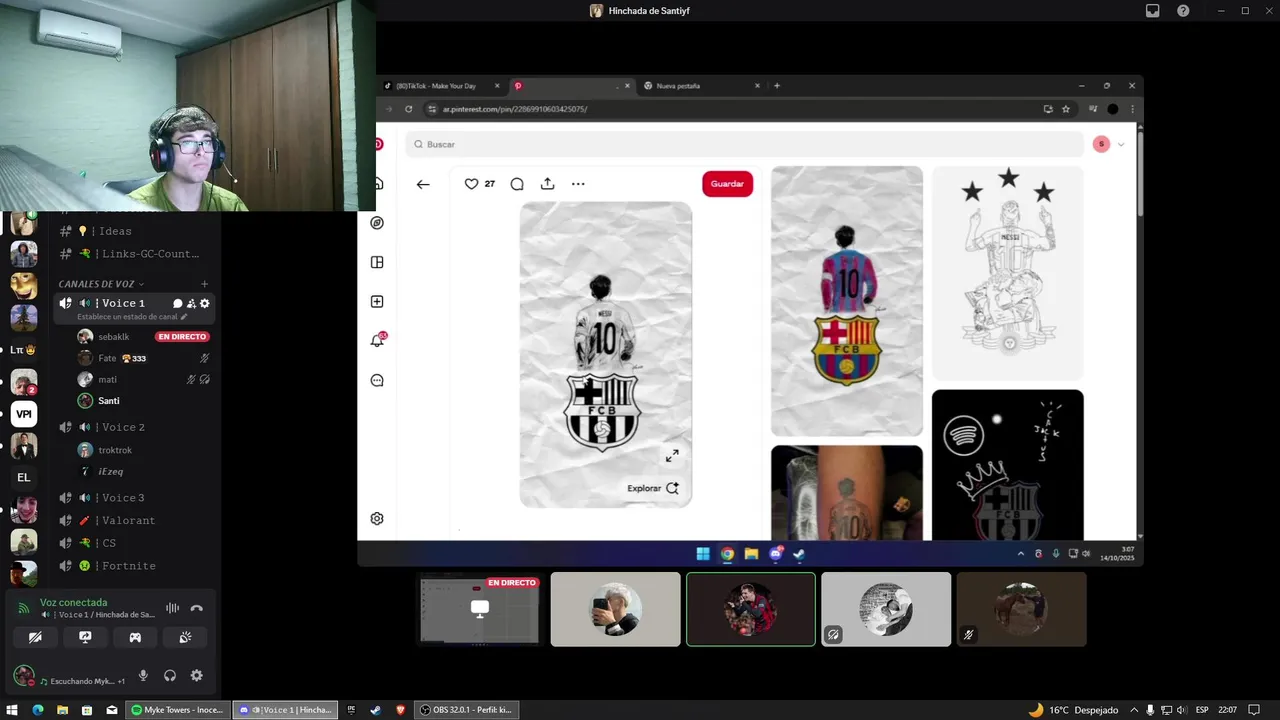Expand pin image to fullscreen
Screen dimensions: 1280x720
click(x=672, y=456)
